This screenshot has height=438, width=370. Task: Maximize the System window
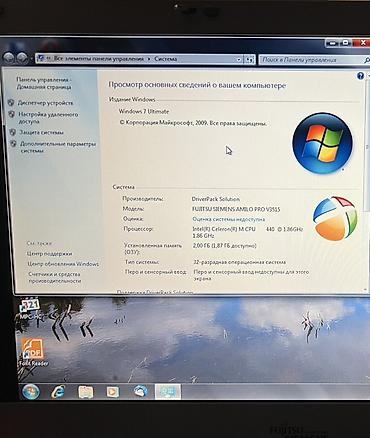[346, 43]
